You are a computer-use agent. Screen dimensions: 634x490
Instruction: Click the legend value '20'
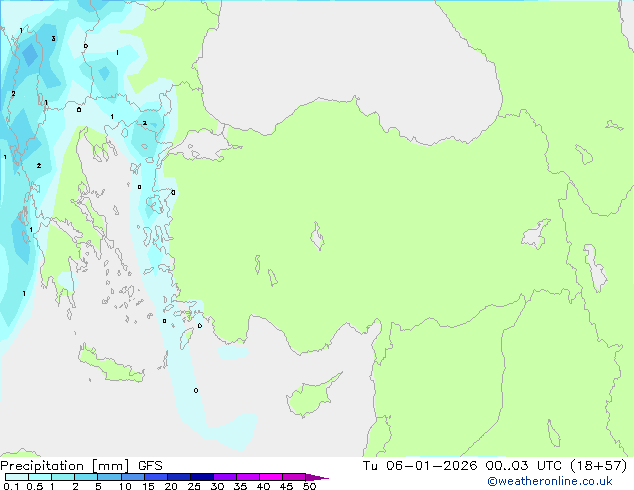(x=171, y=486)
